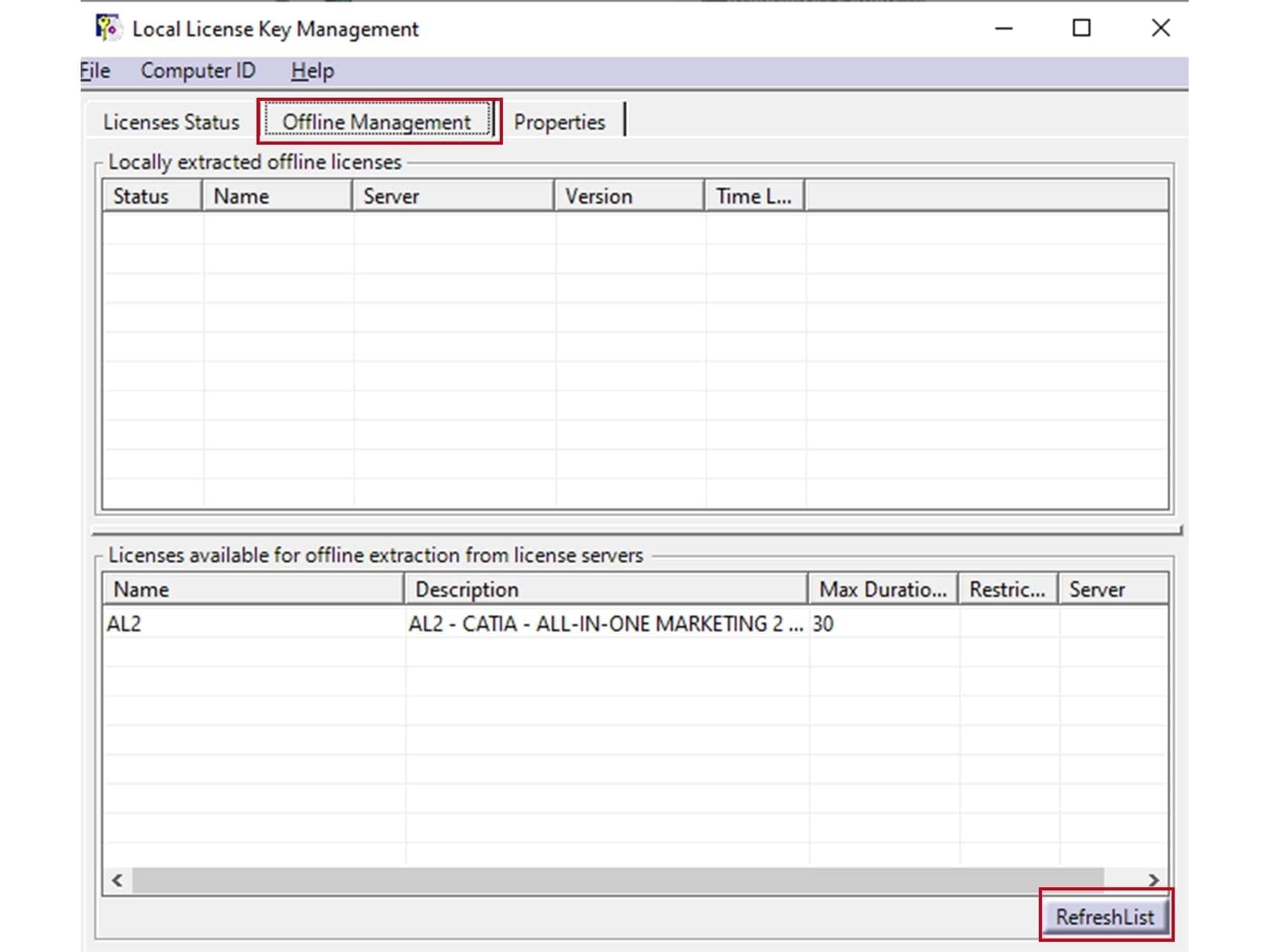
Task: Click the Version column header
Action: (629, 196)
